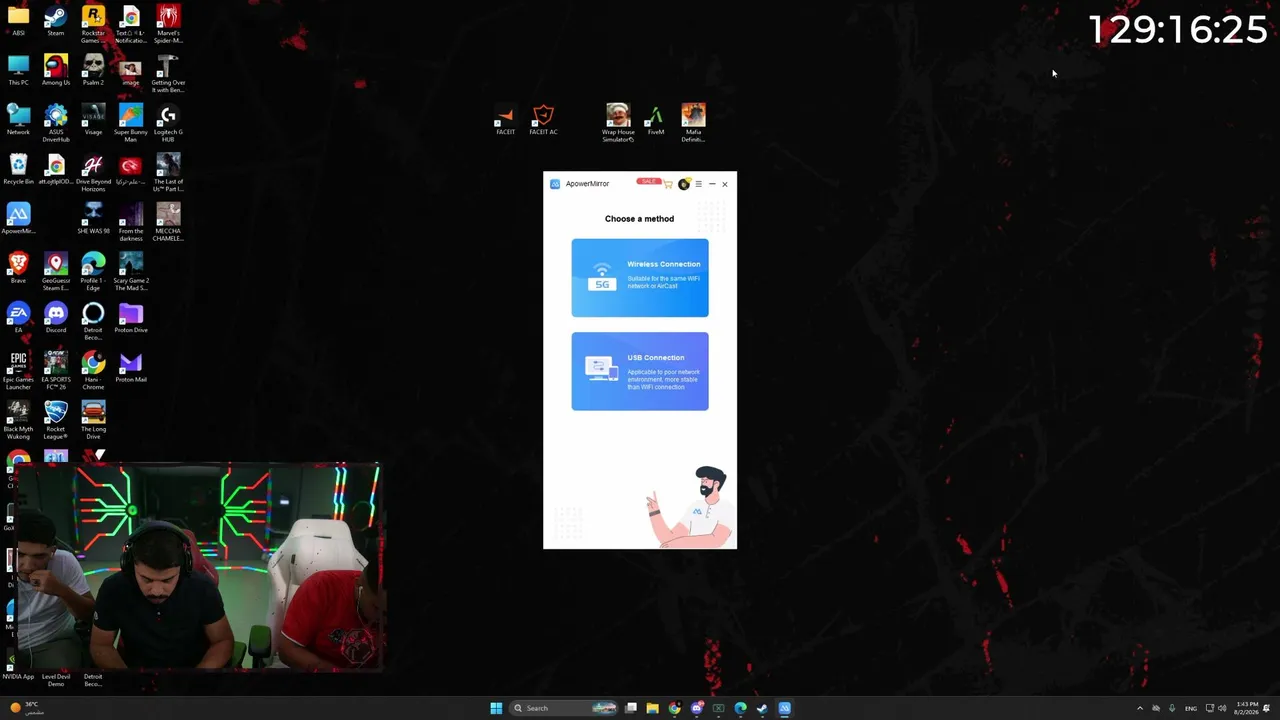The image size is (1280, 720).
Task: Select the ASUS DriverHub desktop icon
Action: click(x=56, y=123)
